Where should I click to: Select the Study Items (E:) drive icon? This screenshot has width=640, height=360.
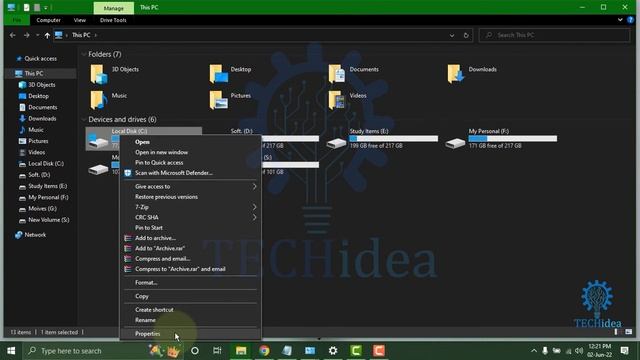point(336,143)
